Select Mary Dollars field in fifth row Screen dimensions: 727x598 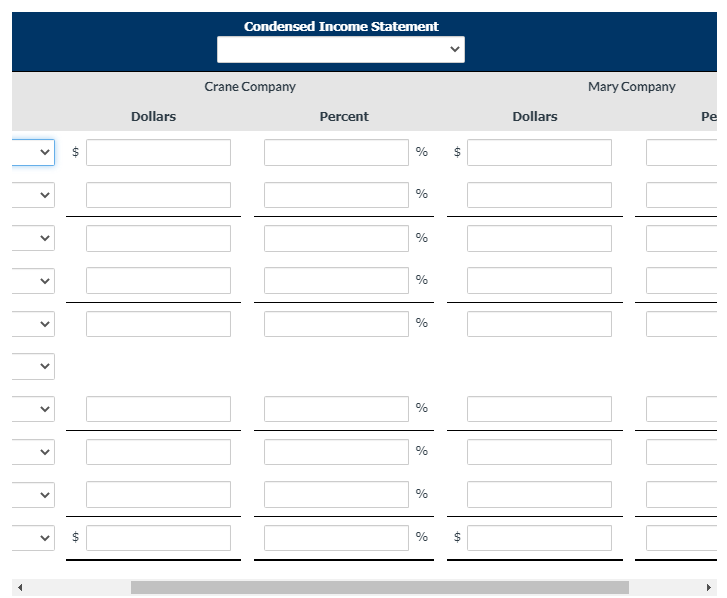pyautogui.click(x=539, y=324)
